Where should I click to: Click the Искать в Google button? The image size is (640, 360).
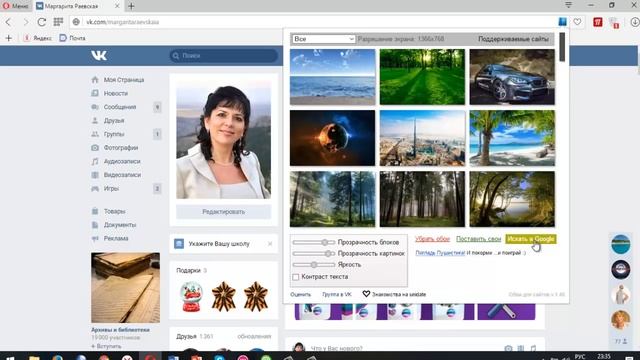pos(531,239)
